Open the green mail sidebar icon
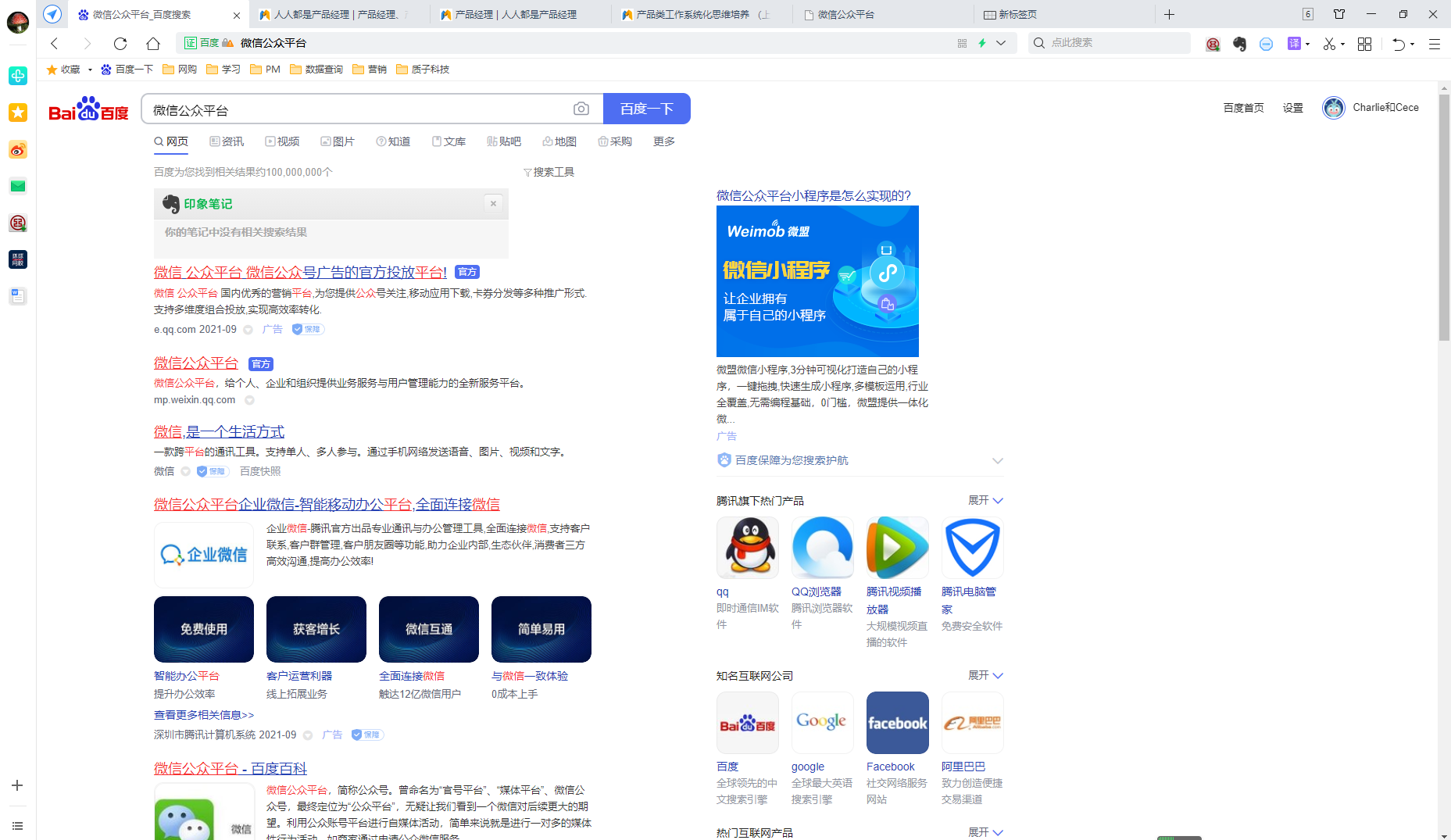This screenshot has height=840, width=1451. [x=18, y=186]
